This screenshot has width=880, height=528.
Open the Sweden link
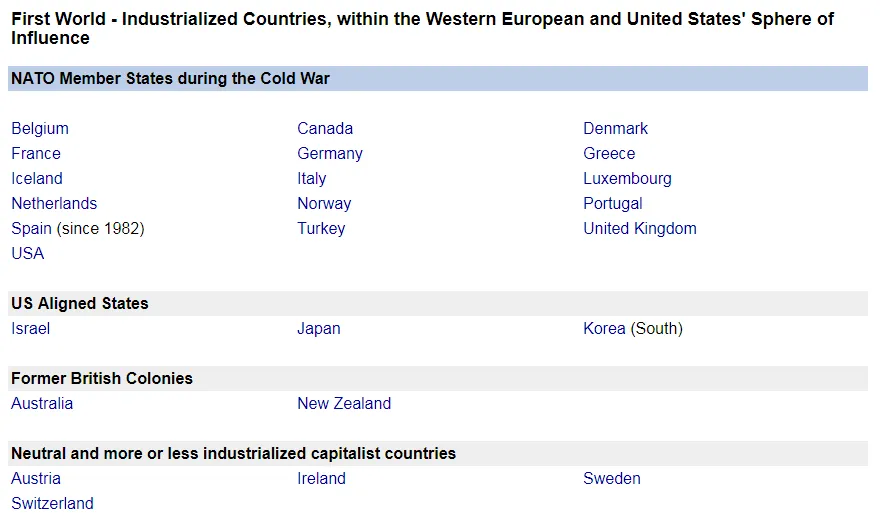(x=612, y=479)
